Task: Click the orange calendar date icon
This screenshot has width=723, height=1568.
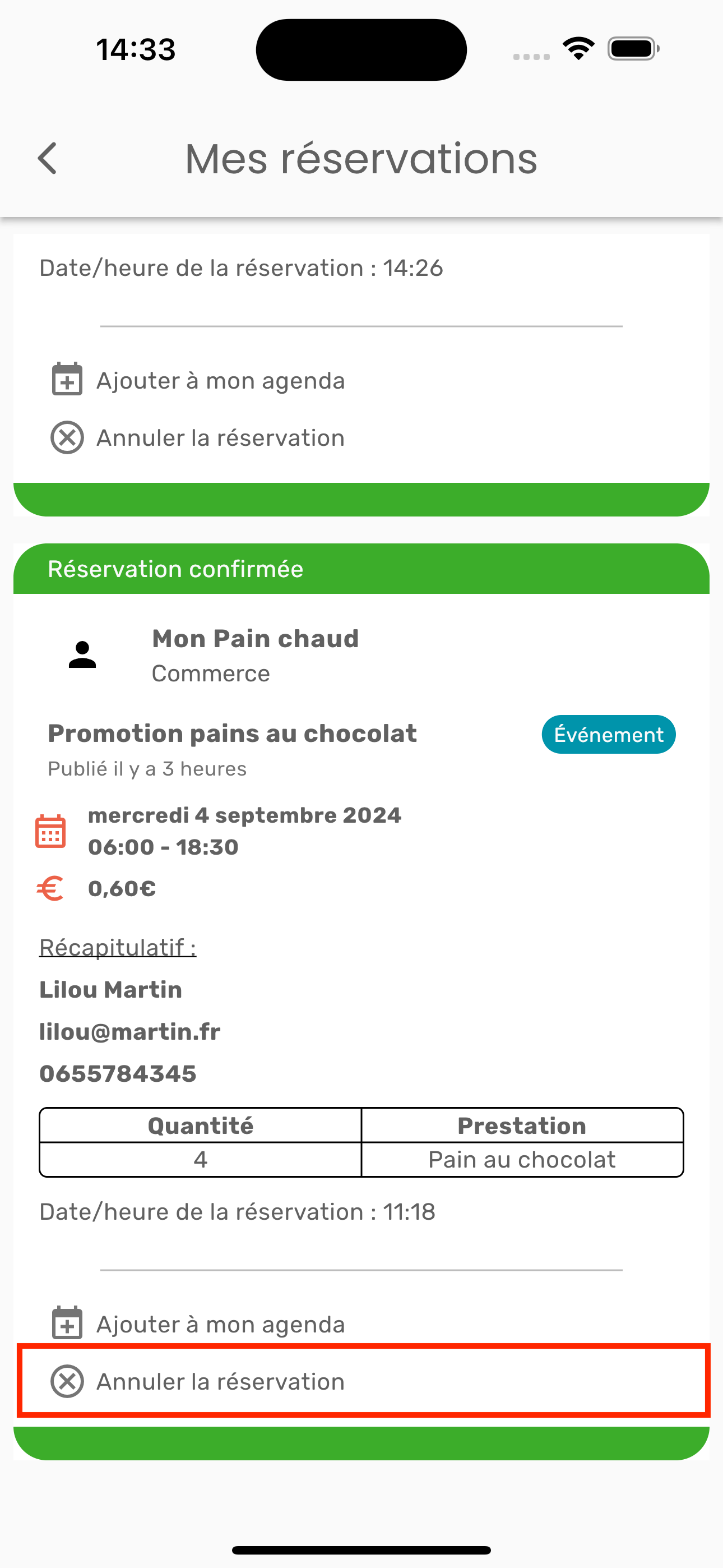Action: click(x=50, y=831)
